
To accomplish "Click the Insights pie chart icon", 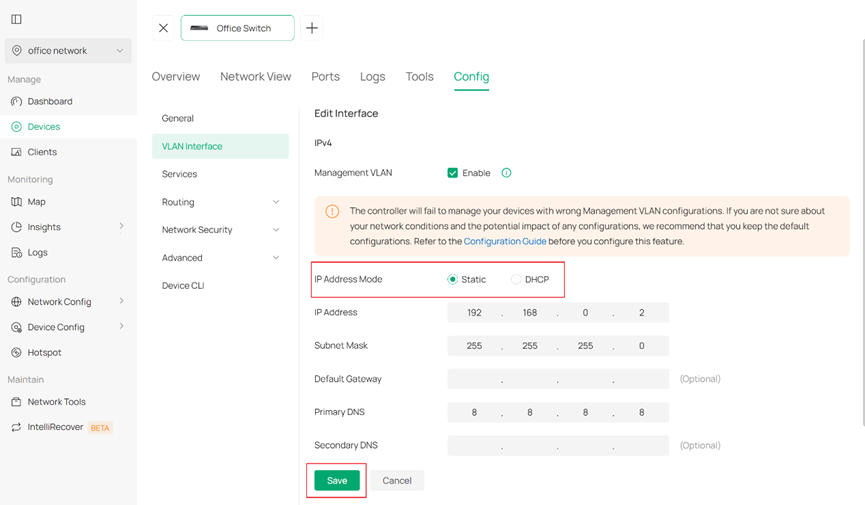I will [x=17, y=227].
